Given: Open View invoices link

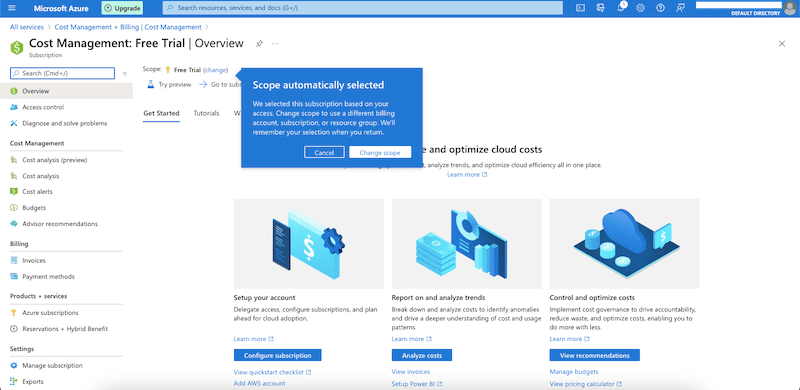Looking at the screenshot, I should pyautogui.click(x=411, y=372).
